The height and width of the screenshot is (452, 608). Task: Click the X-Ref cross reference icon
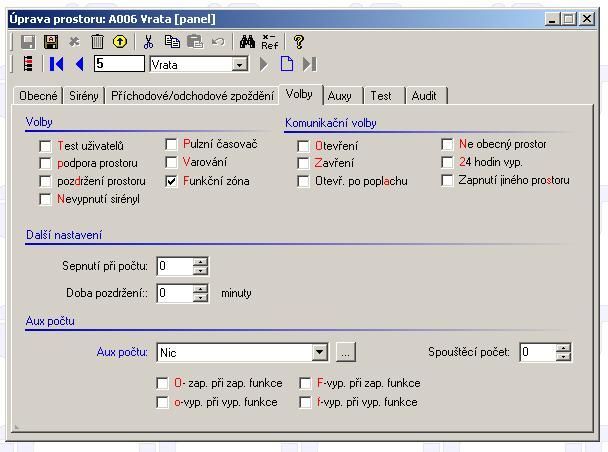coord(269,42)
